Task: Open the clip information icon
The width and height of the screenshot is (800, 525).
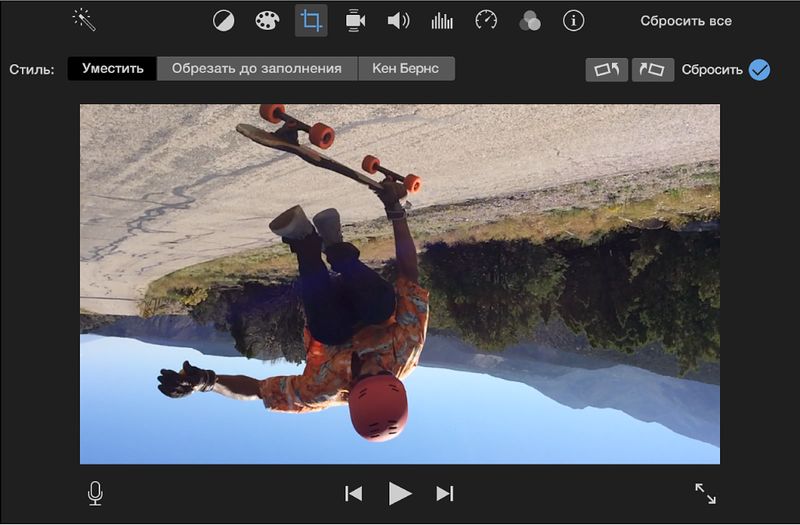Action: pyautogui.click(x=573, y=20)
